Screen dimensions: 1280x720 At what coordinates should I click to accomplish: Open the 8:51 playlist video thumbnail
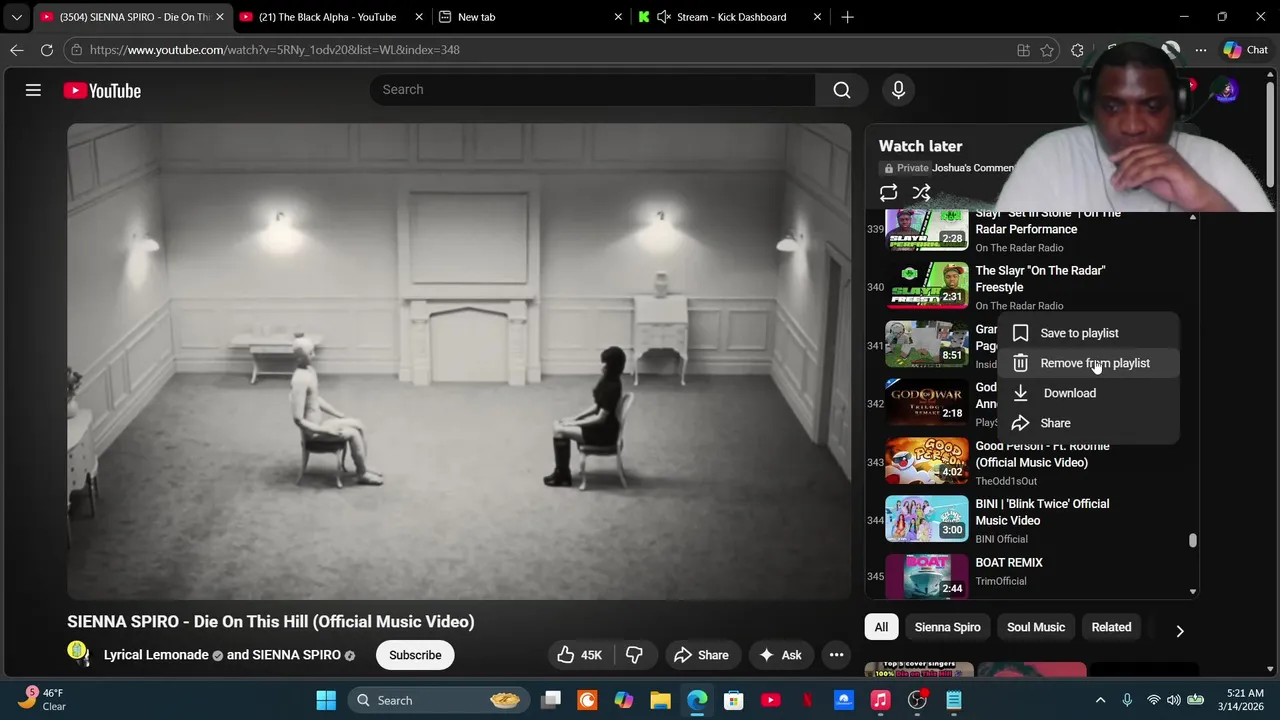click(x=927, y=345)
